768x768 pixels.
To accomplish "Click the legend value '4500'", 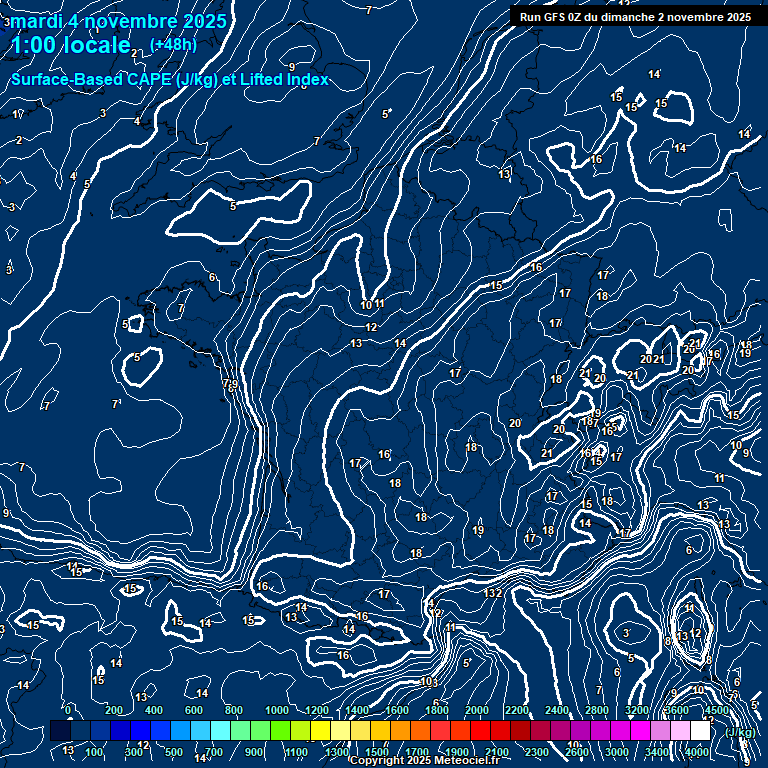I will pos(717,710).
